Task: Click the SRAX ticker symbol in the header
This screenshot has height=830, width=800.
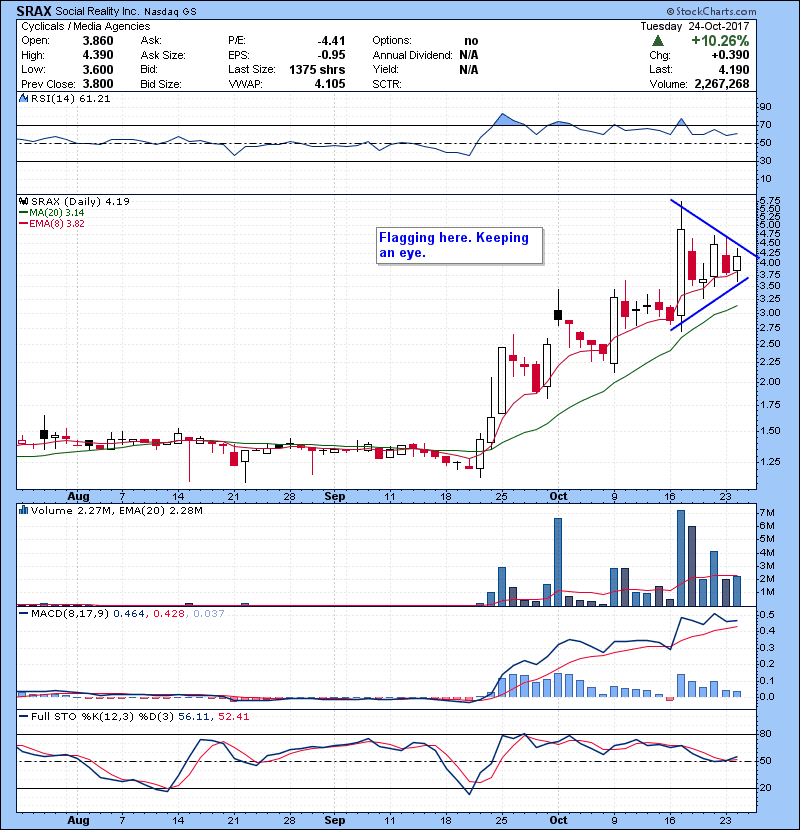Action: pyautogui.click(x=34, y=11)
